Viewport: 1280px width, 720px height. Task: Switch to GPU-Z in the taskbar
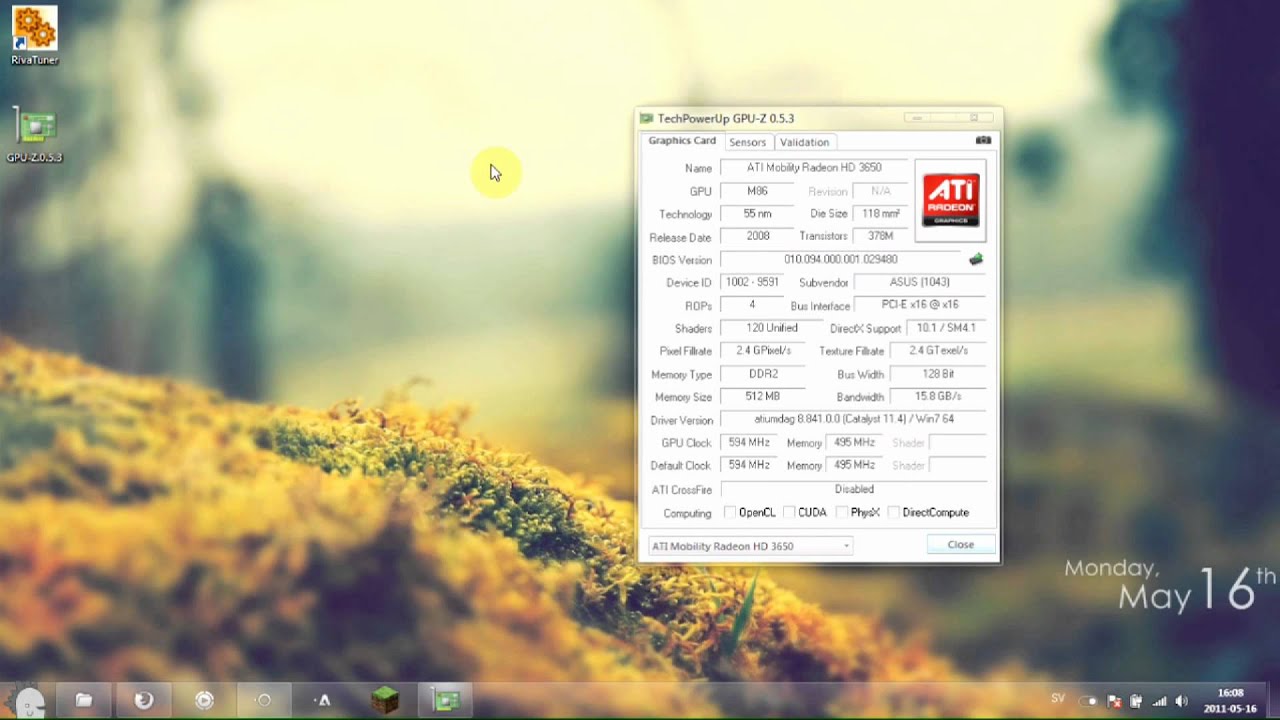pos(446,701)
